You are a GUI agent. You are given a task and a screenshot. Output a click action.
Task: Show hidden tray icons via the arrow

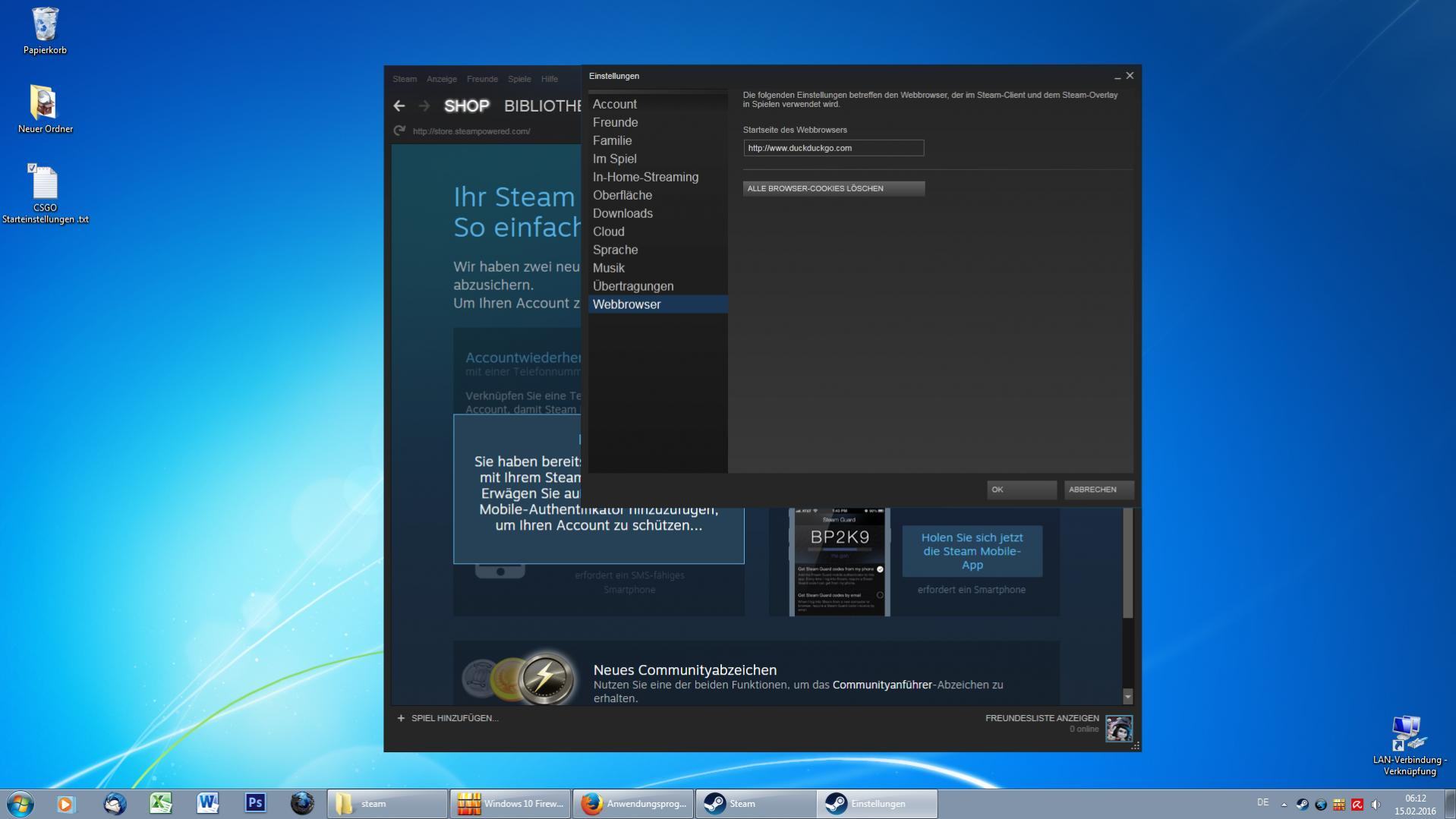[x=1284, y=804]
